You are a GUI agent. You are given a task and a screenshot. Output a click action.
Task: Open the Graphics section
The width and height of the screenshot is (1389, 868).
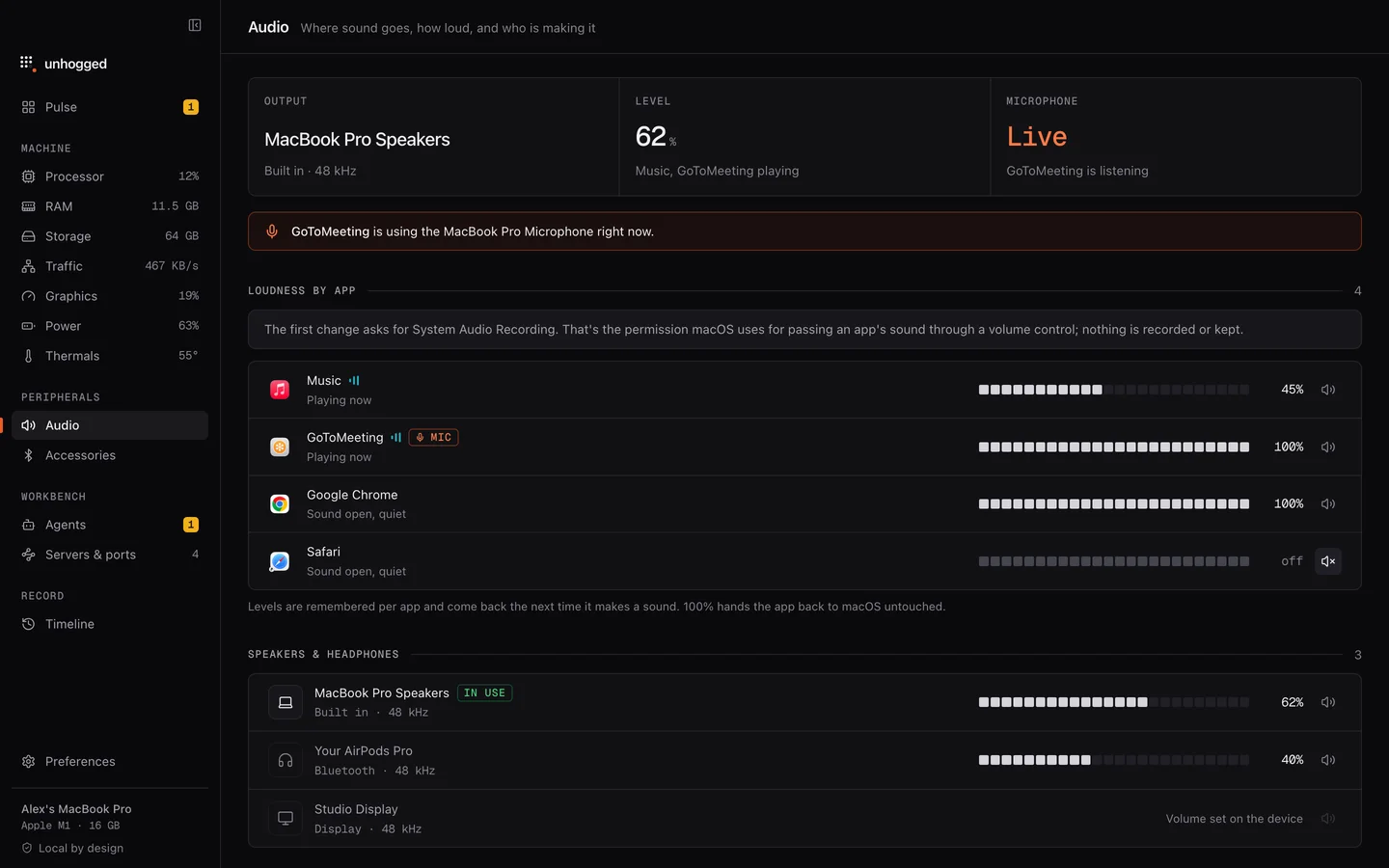[x=110, y=296]
